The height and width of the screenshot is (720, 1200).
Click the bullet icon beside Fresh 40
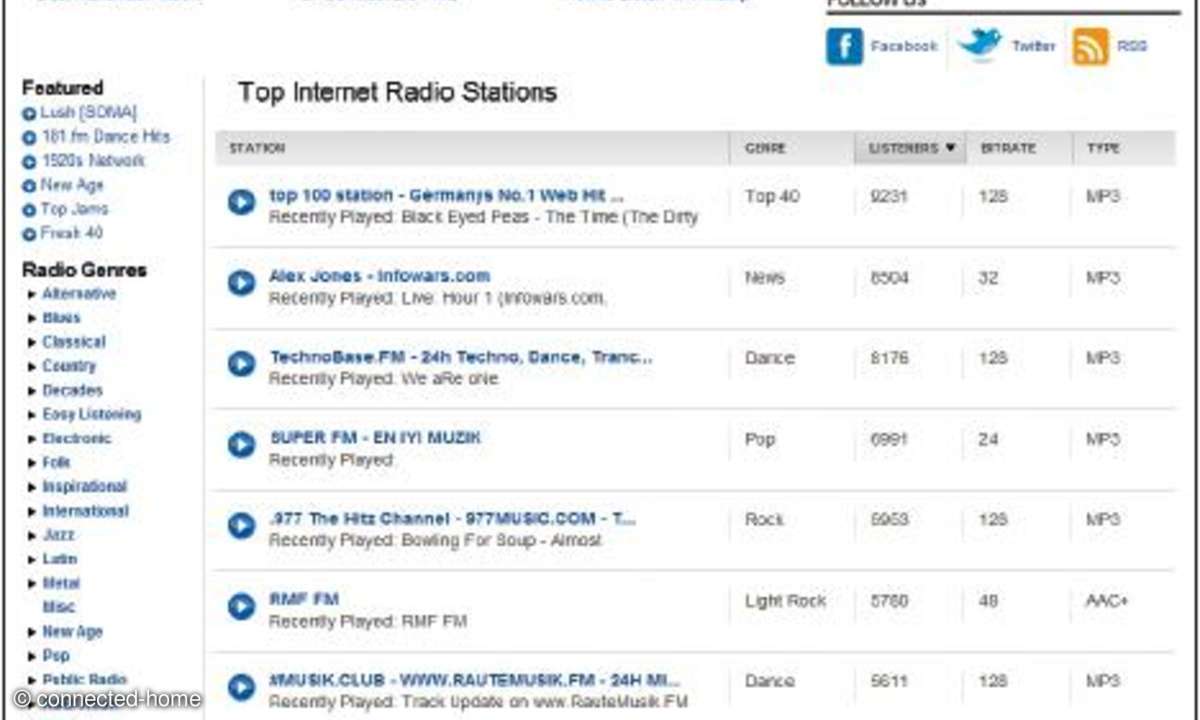pos(29,234)
